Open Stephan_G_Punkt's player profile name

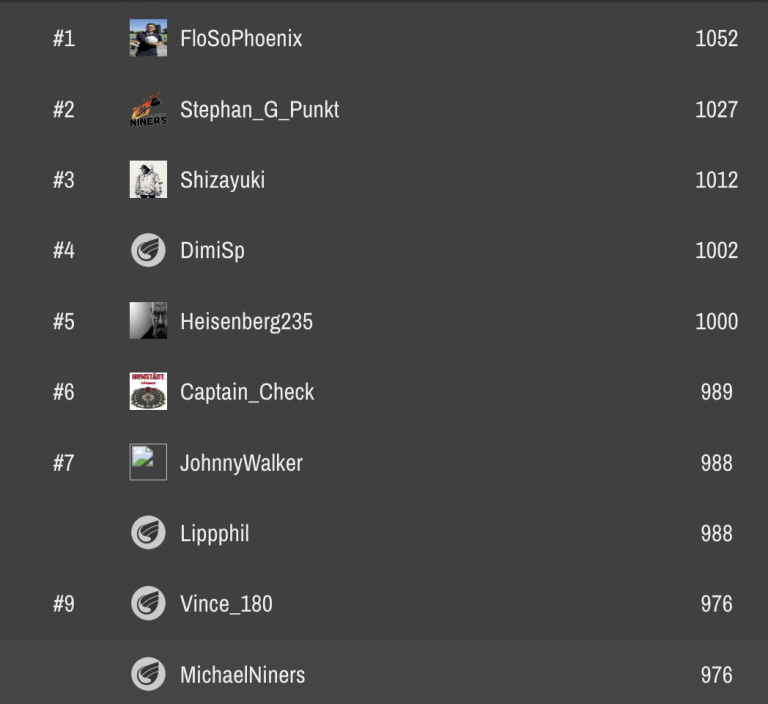point(259,110)
